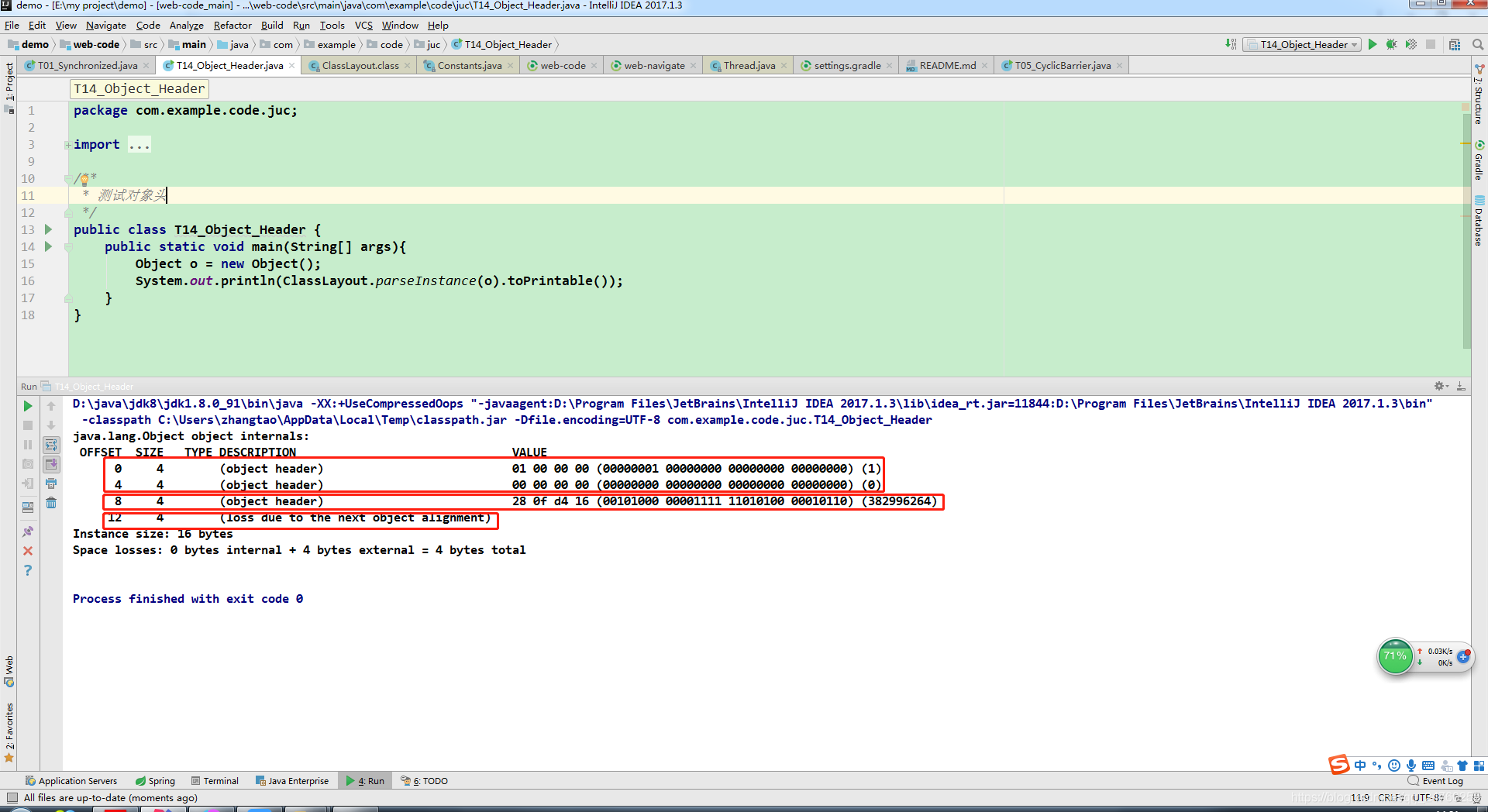
Task: Collapse the main method fold marker
Action: click(x=68, y=247)
